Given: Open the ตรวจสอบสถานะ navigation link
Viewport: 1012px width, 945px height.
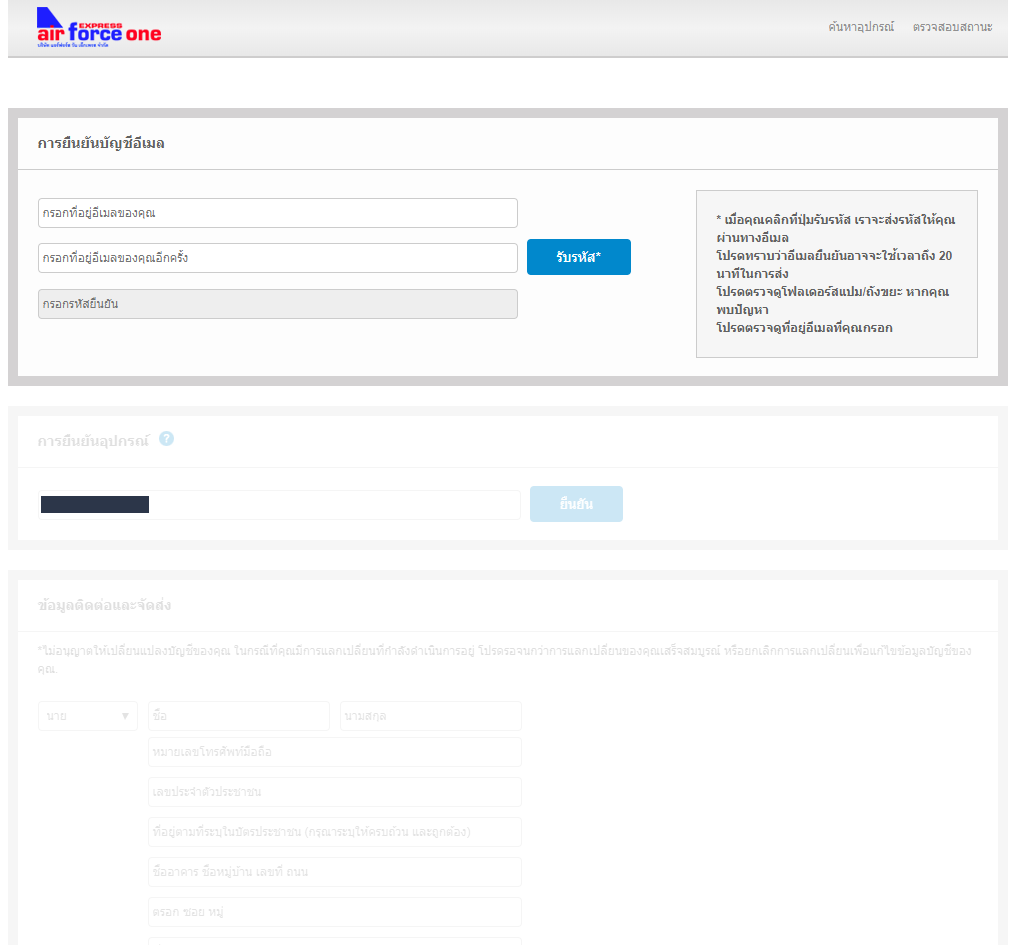Looking at the screenshot, I should (952, 27).
